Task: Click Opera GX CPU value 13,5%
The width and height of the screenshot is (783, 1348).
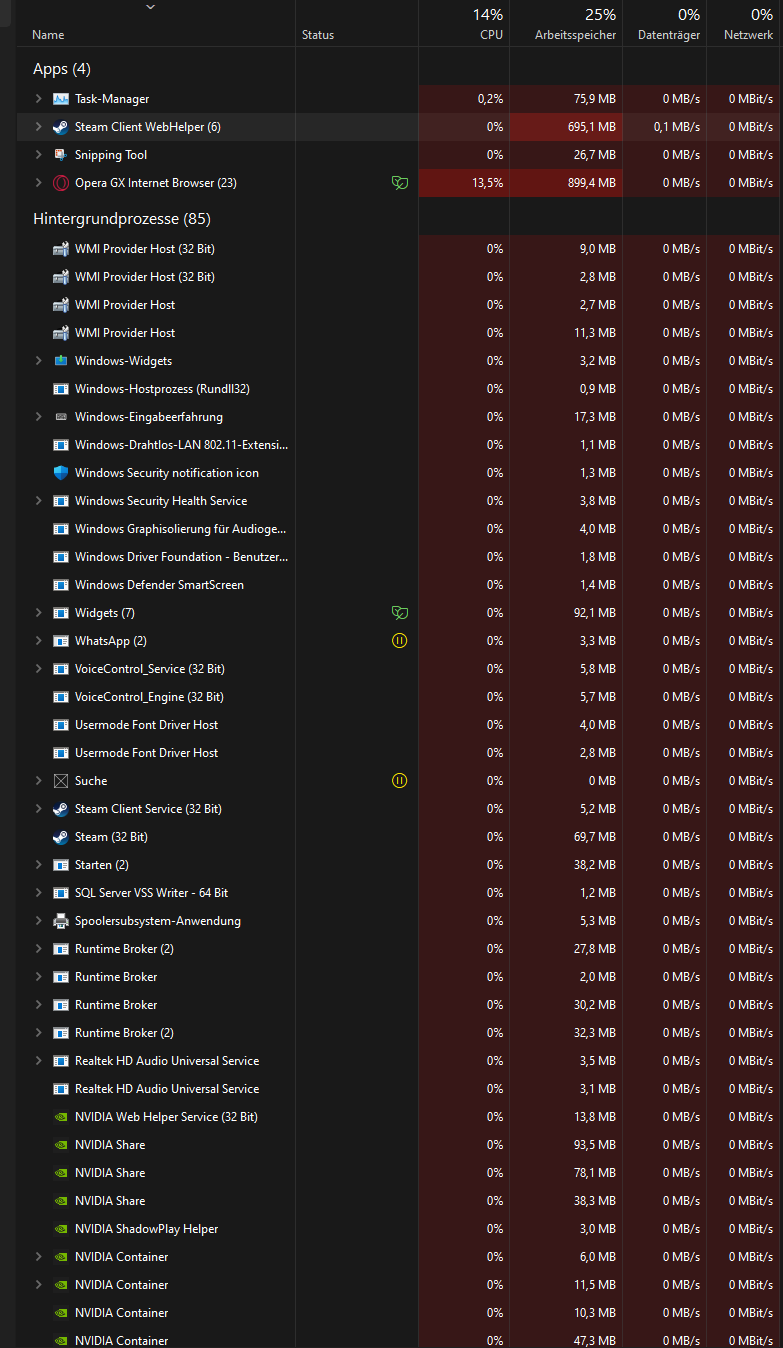Action: (x=487, y=183)
